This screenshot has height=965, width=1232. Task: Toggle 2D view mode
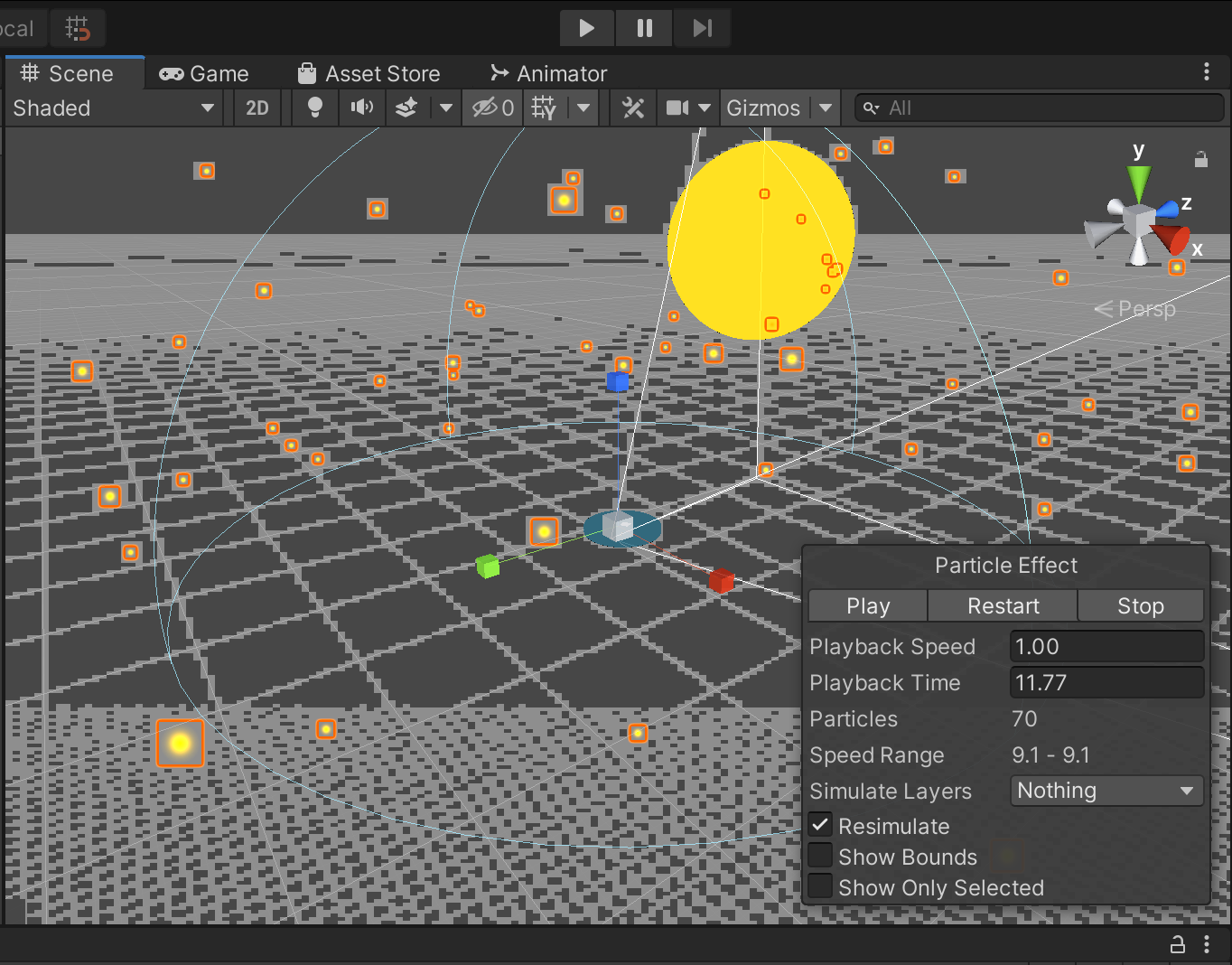[x=257, y=108]
